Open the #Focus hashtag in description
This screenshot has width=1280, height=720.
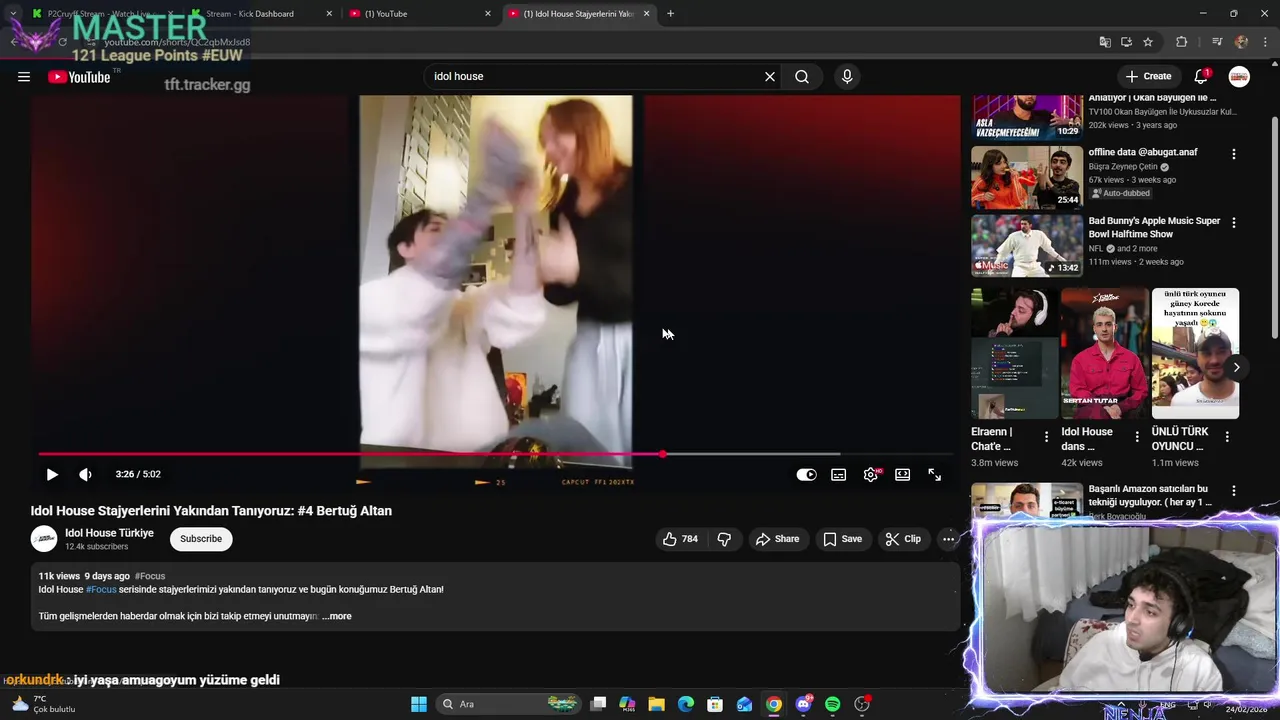click(x=101, y=590)
